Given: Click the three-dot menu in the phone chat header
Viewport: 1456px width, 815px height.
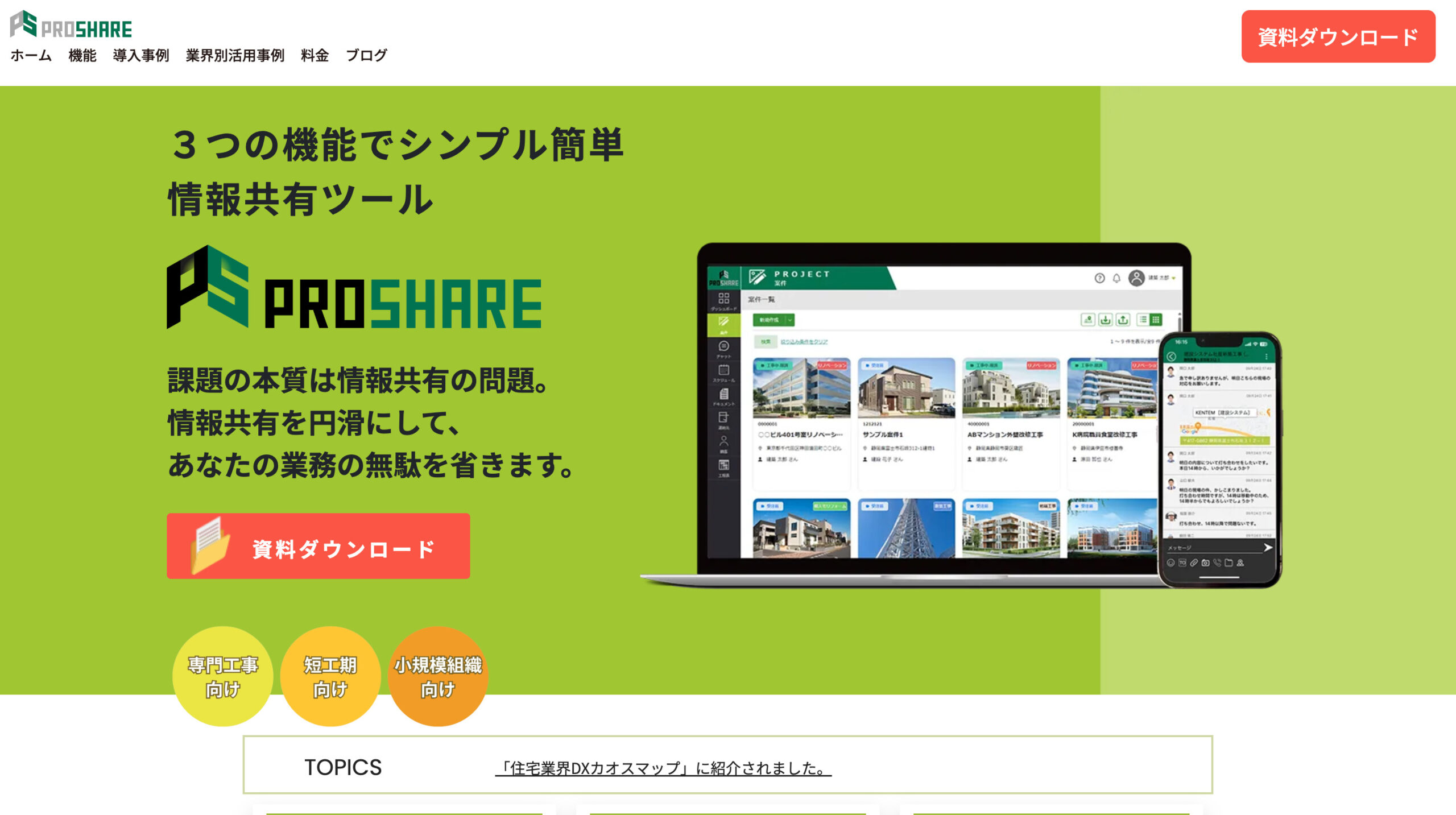Looking at the screenshot, I should coord(1266,357).
